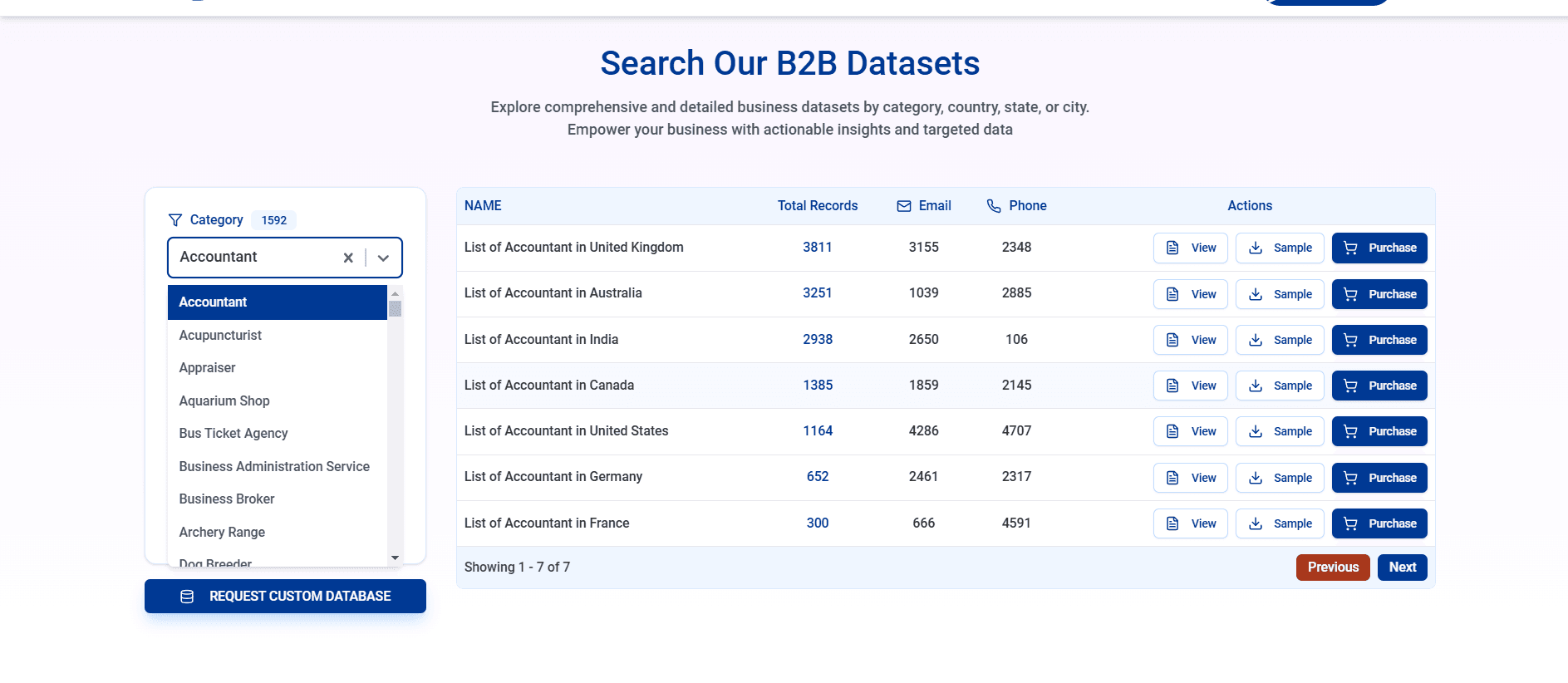
Task: Open total records 300 link for France
Action: pos(818,523)
